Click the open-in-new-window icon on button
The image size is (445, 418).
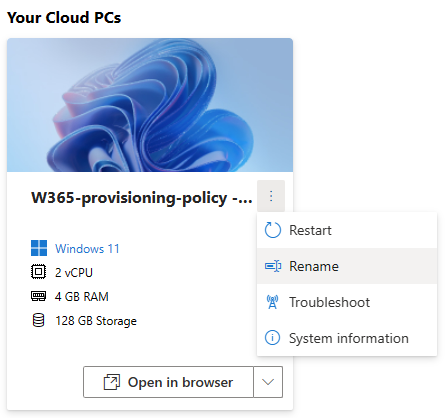[x=112, y=382]
